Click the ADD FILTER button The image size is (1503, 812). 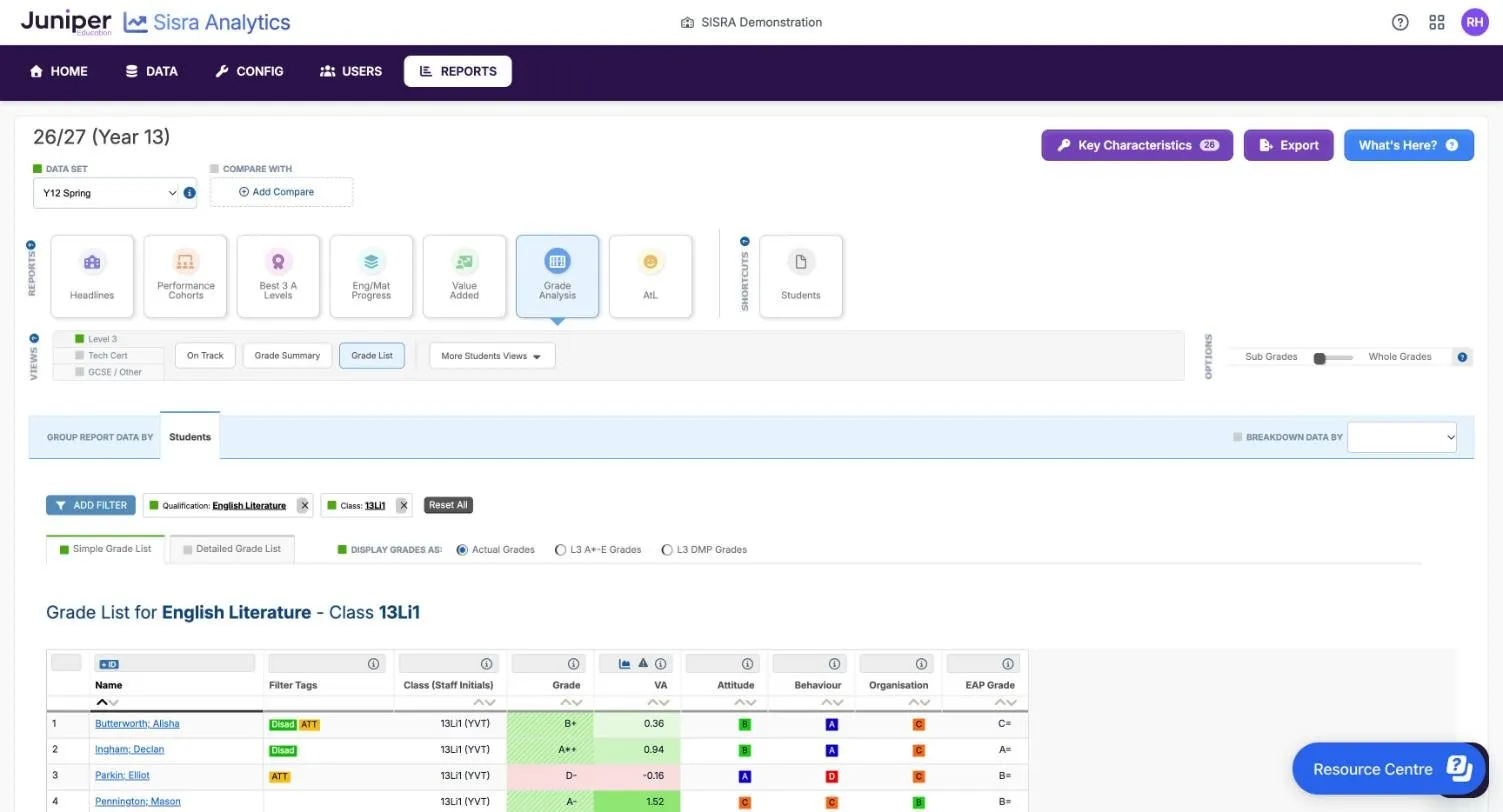91,505
